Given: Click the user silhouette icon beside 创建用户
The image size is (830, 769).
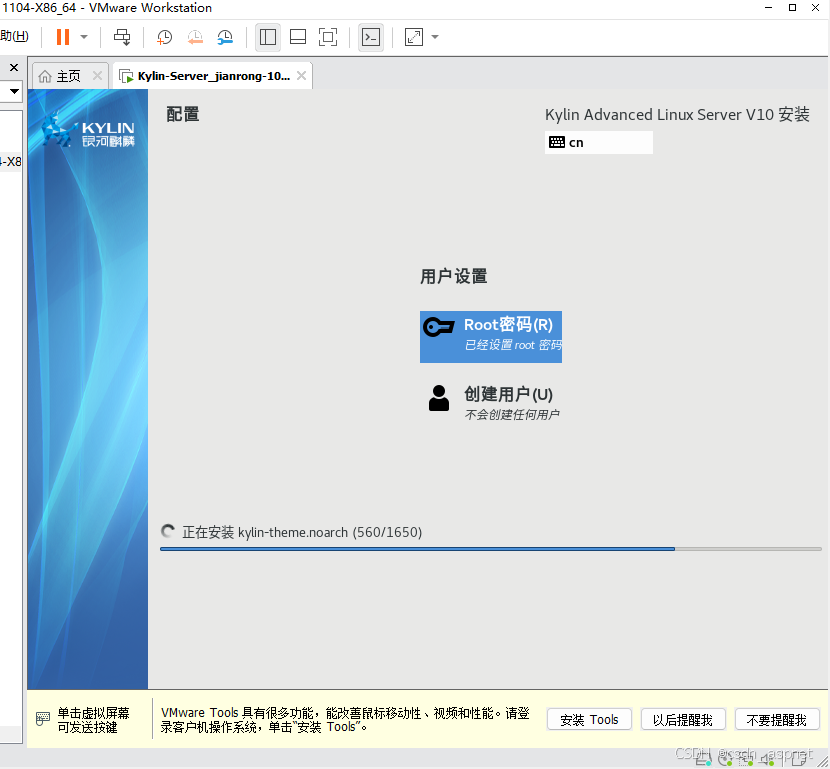Looking at the screenshot, I should [x=439, y=398].
